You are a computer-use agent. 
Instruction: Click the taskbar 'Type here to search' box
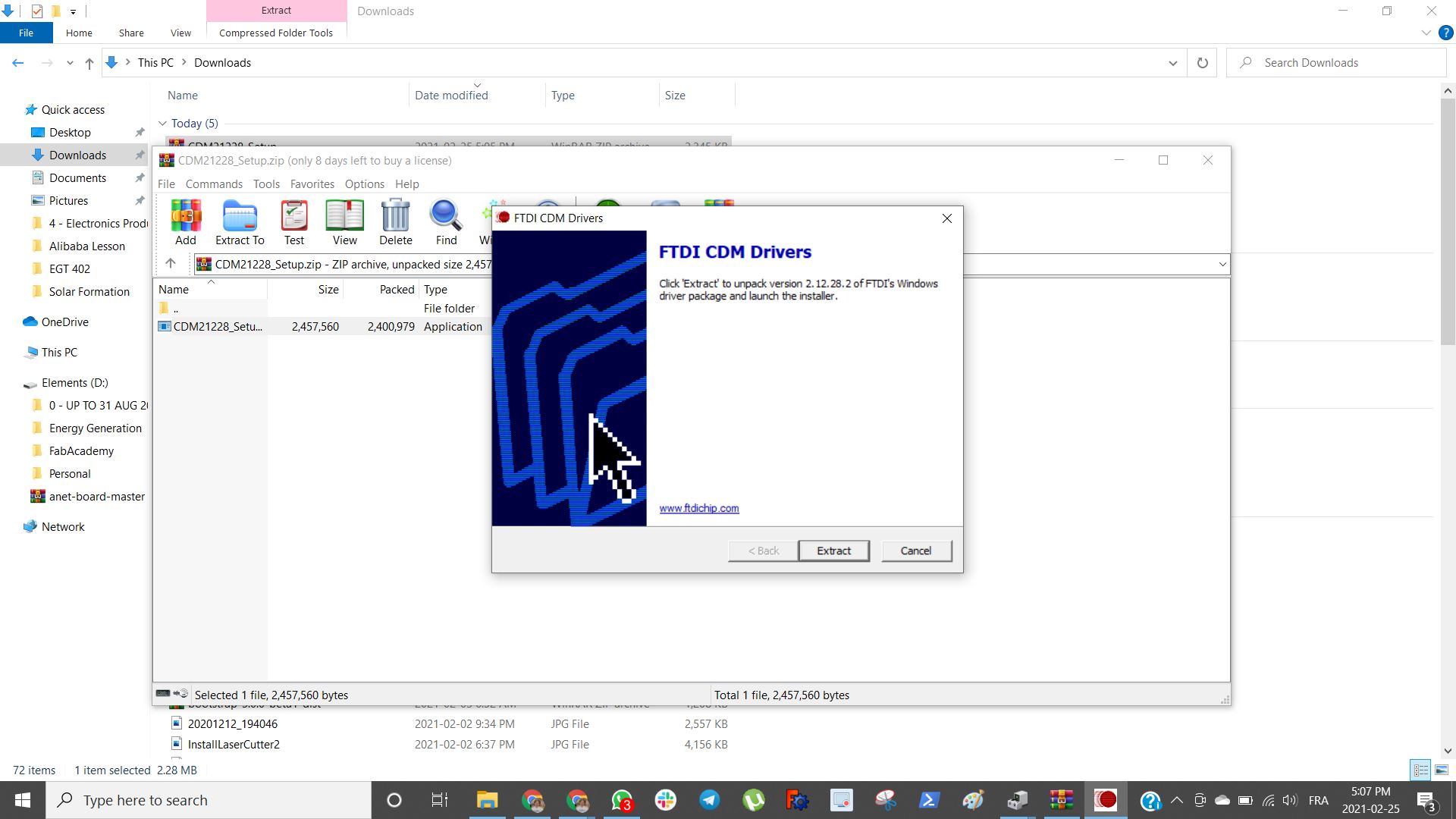(209, 800)
